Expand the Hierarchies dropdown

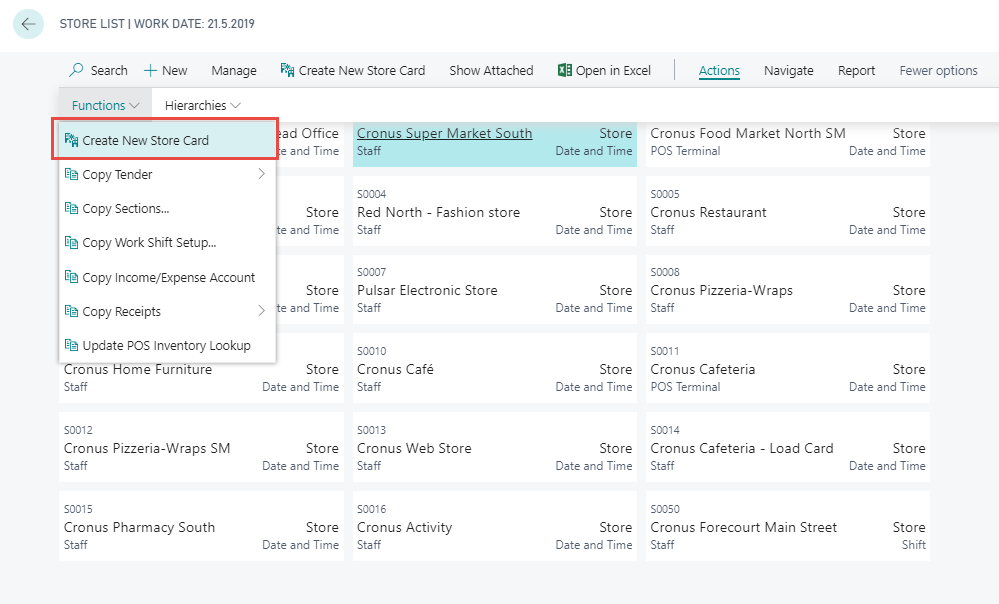[202, 105]
